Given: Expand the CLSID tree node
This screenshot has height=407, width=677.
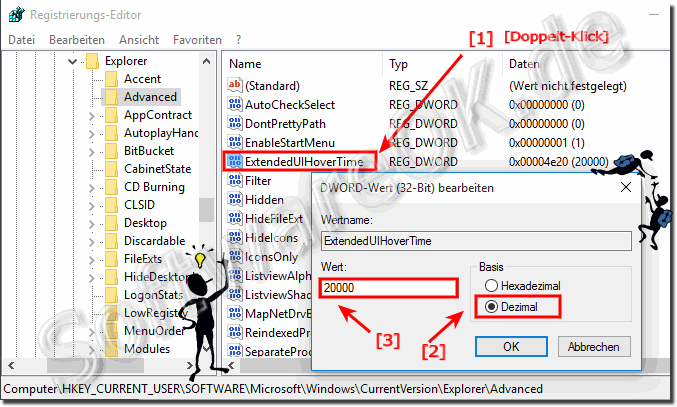Looking at the screenshot, I should 91,206.
